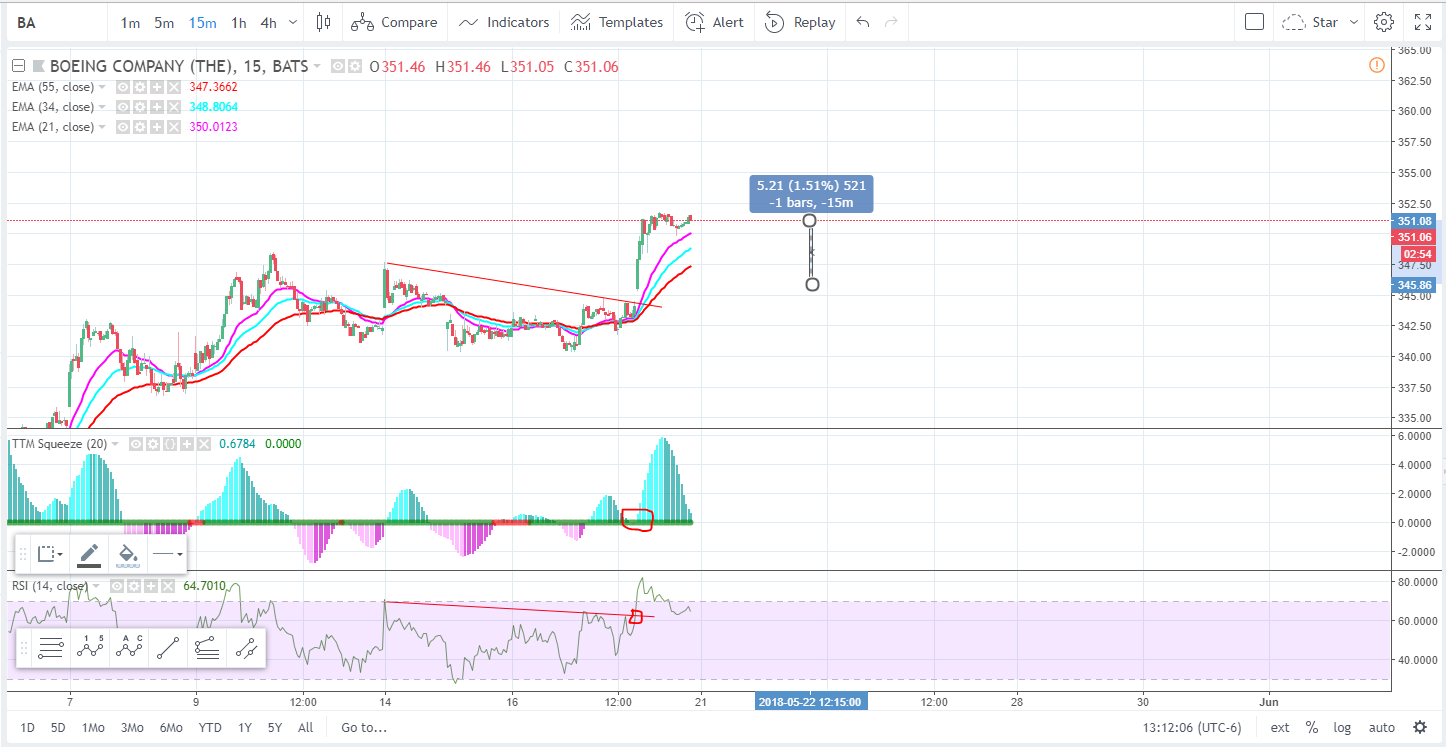Open the line color pencil tool
Viewport: 1446px width, 747px height.
88,553
